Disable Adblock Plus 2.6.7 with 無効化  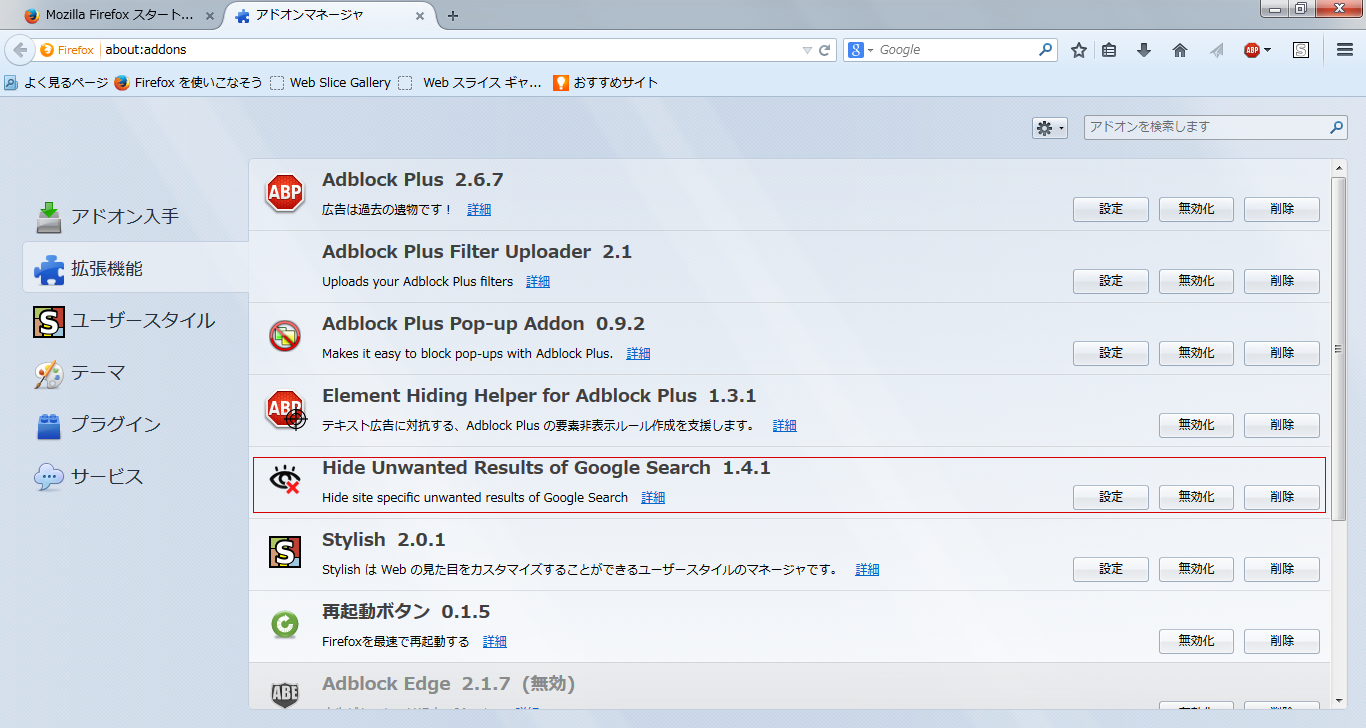click(1196, 209)
